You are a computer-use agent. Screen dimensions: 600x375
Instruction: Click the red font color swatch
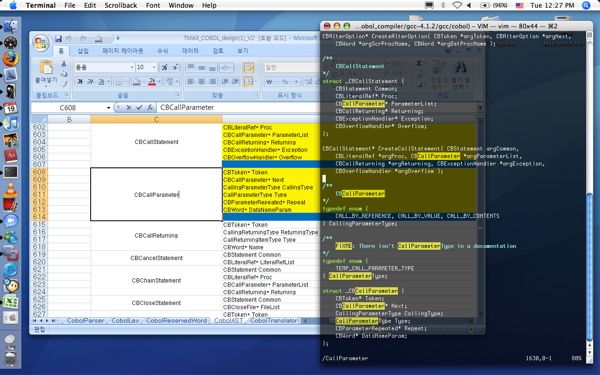pos(152,82)
